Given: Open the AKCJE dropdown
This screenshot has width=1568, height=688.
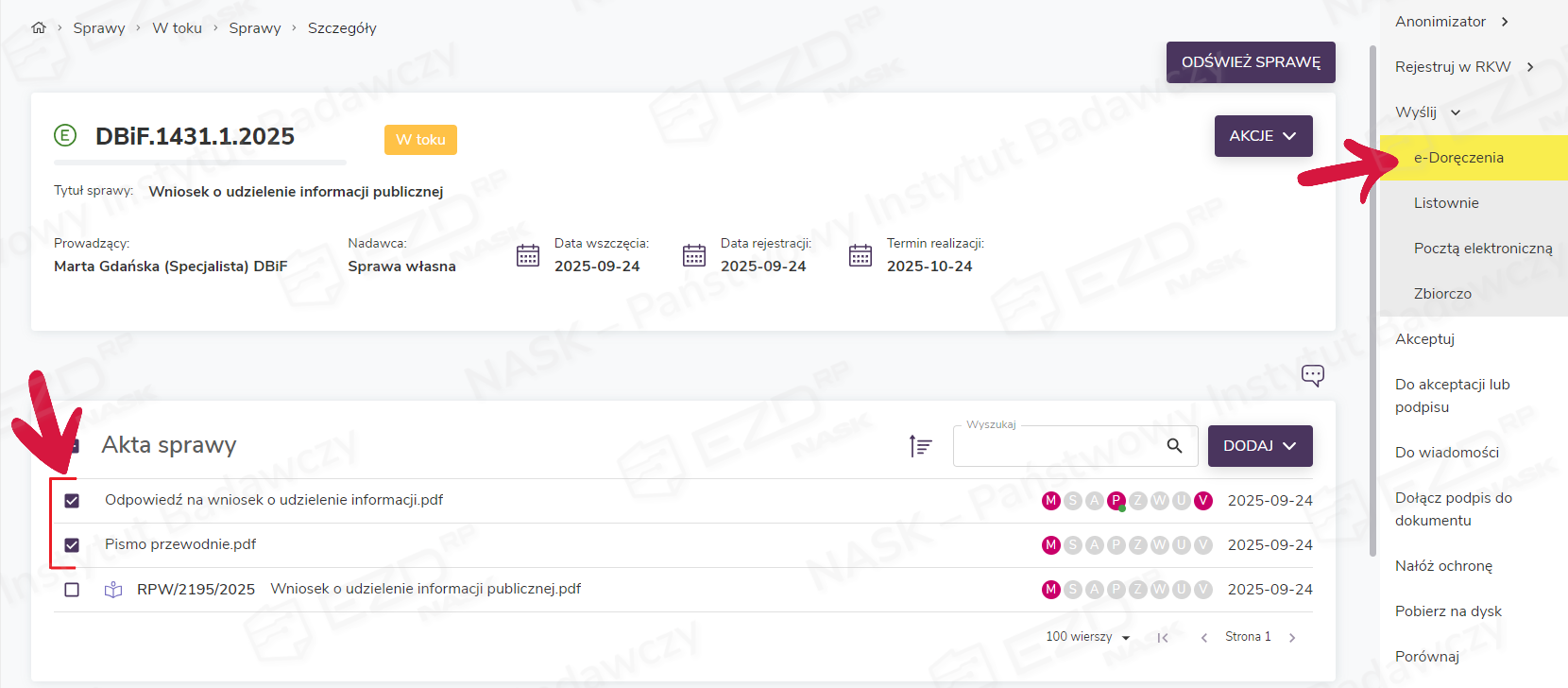Looking at the screenshot, I should point(1263,136).
